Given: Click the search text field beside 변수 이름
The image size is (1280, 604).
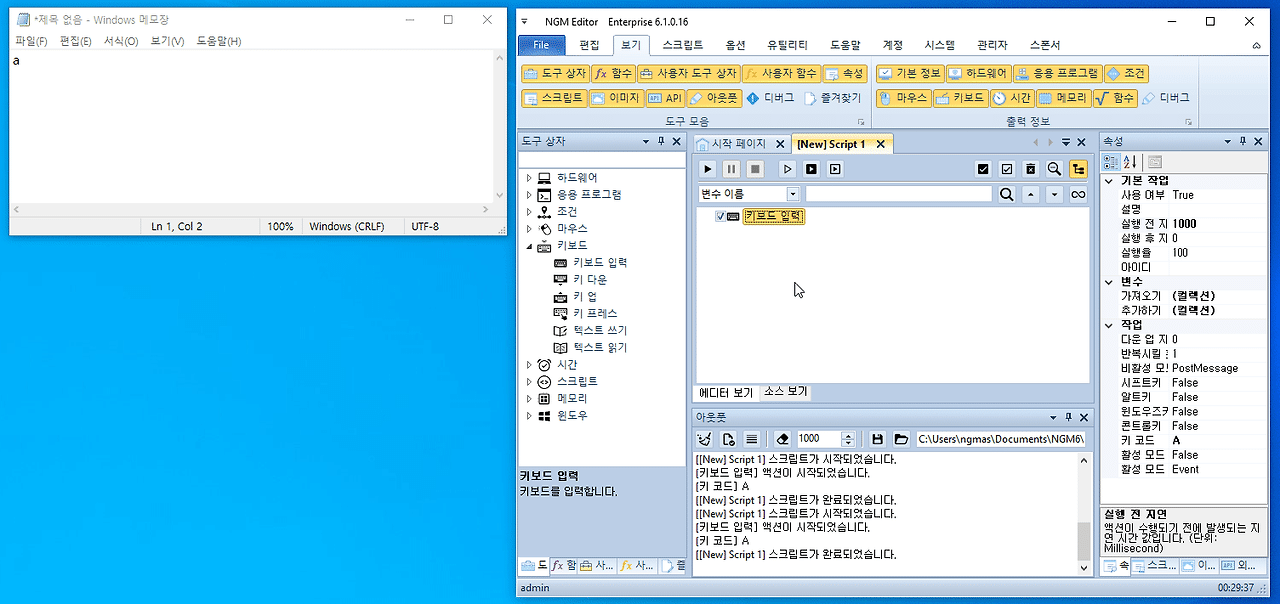Looking at the screenshot, I should [899, 194].
